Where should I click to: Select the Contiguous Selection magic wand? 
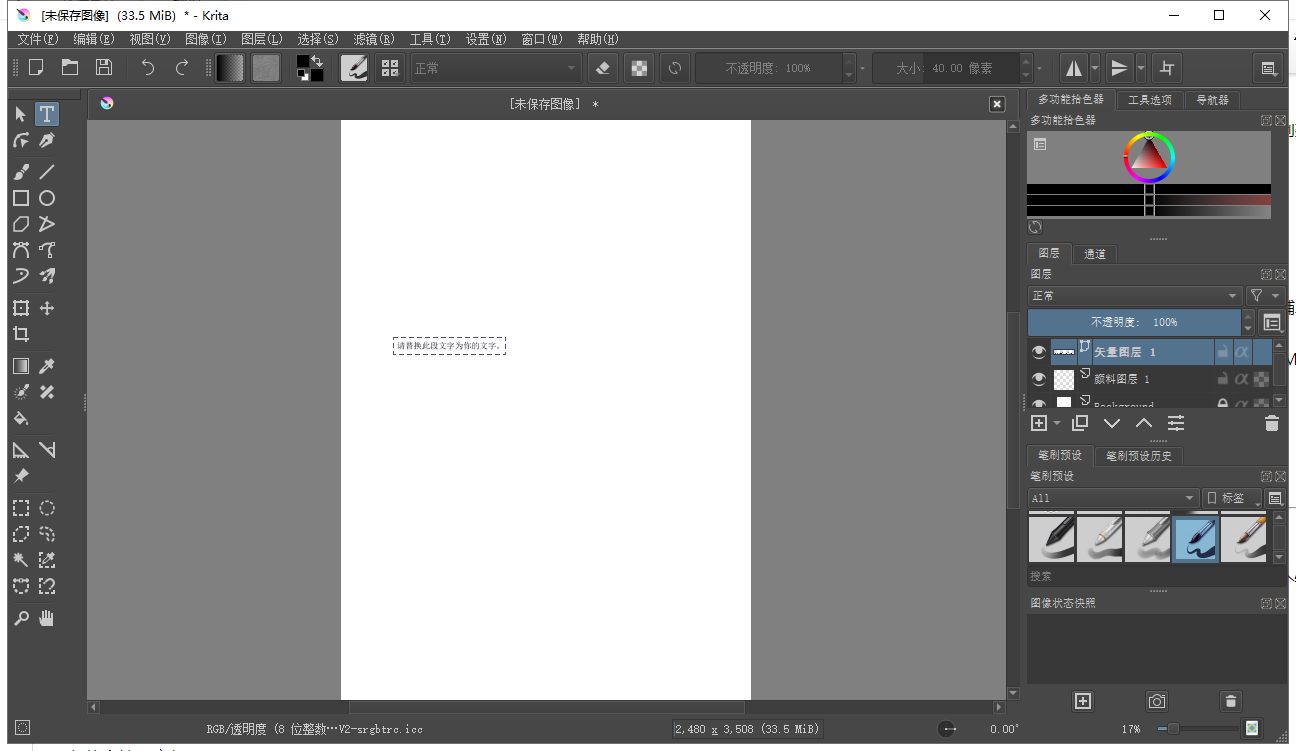(21, 560)
